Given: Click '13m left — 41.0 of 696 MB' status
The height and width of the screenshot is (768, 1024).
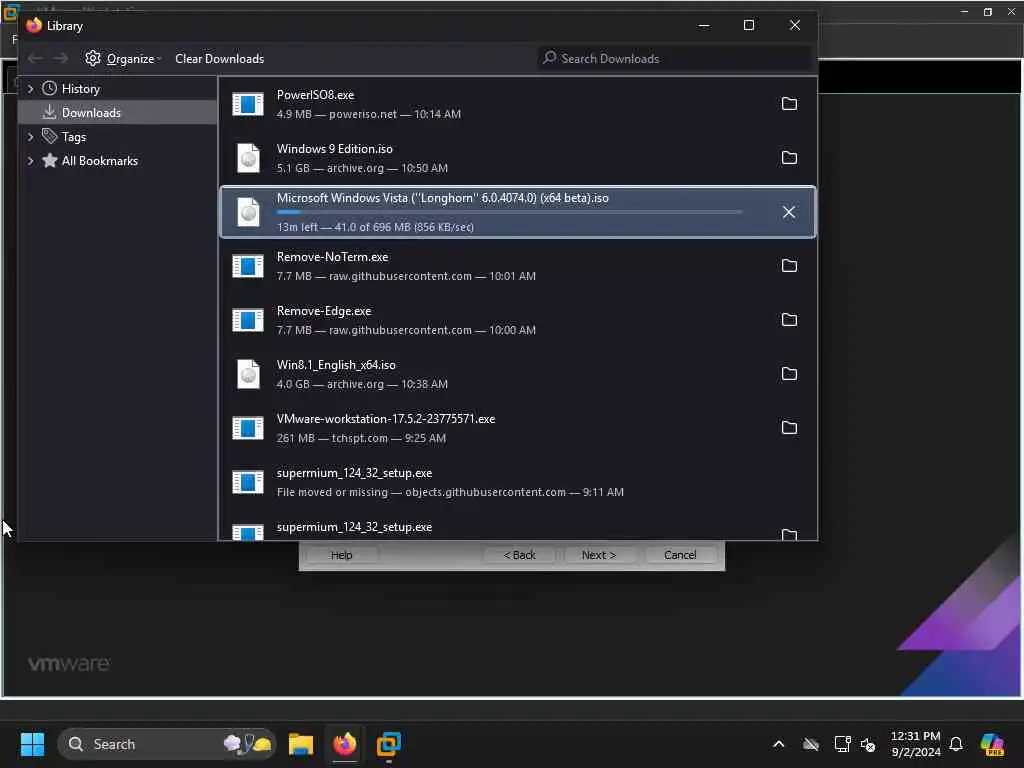Looking at the screenshot, I should point(375,227).
